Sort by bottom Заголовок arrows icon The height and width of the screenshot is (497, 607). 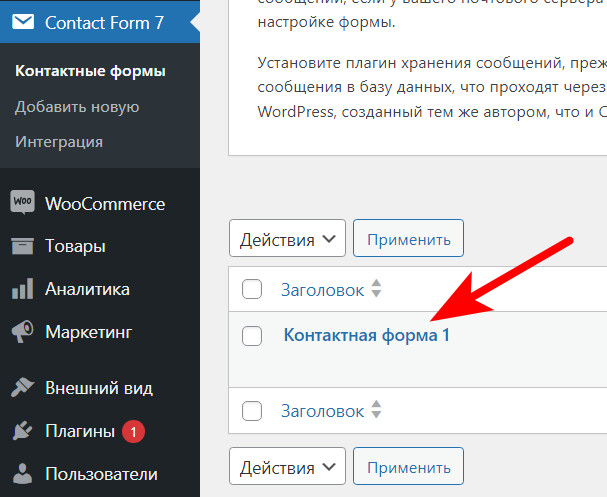tap(376, 410)
